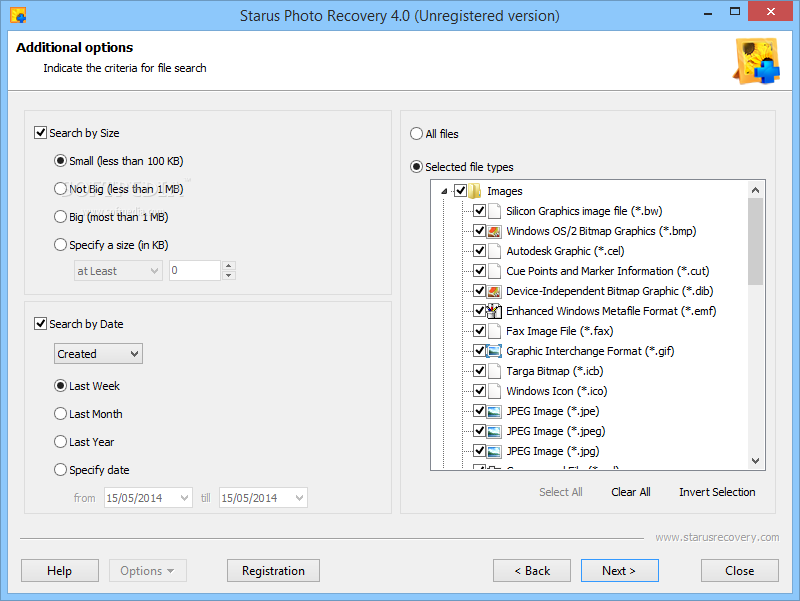This screenshot has width=800, height=601.
Task: Go to previous step with Back button
Action: coord(532,570)
